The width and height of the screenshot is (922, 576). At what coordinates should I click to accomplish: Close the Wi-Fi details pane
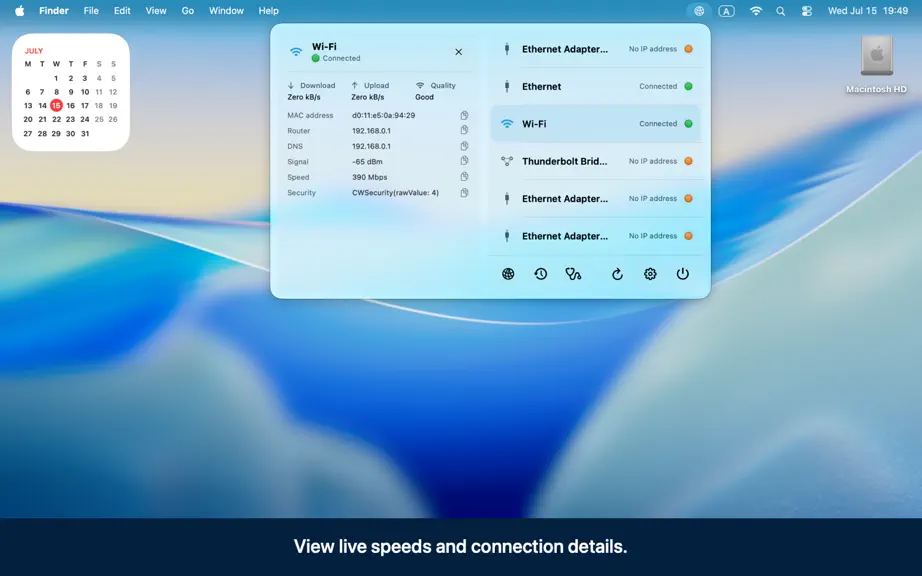459,52
